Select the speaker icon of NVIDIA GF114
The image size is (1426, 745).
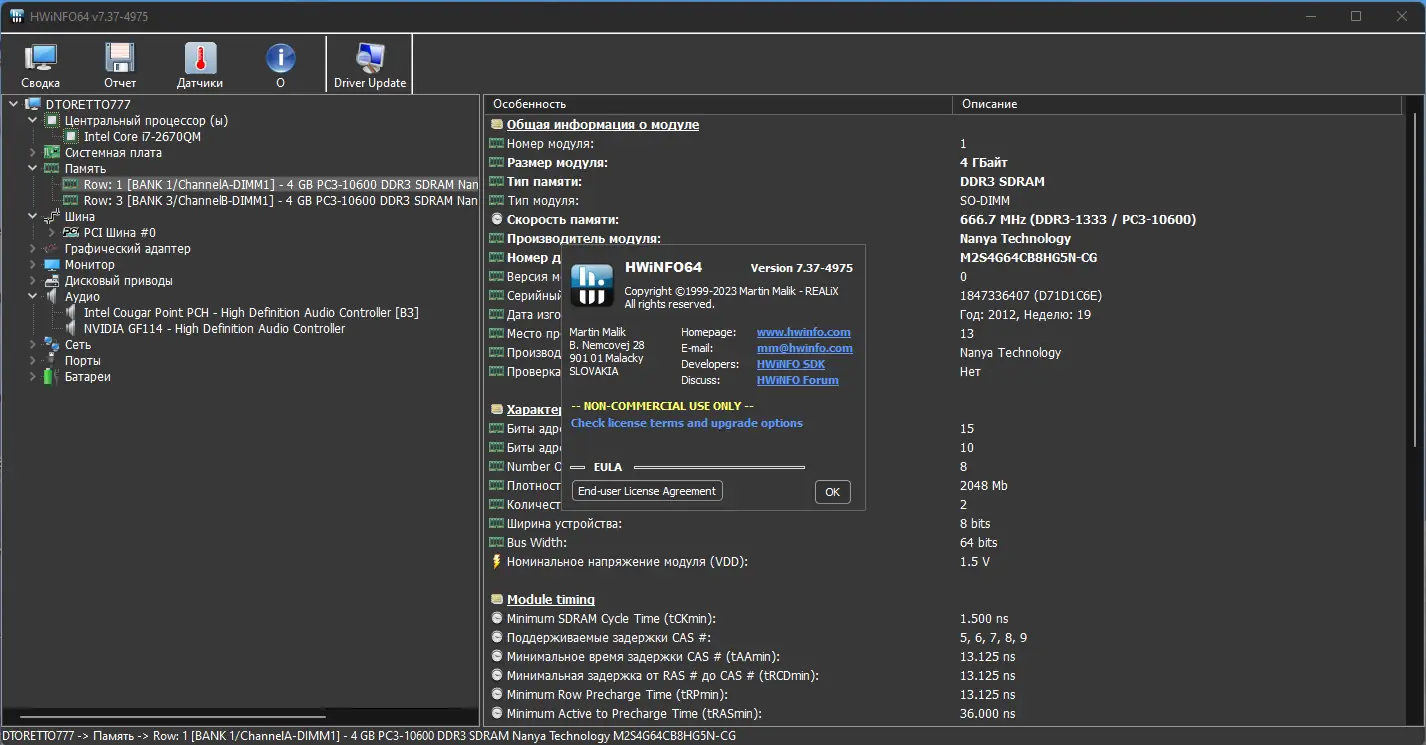[71, 328]
